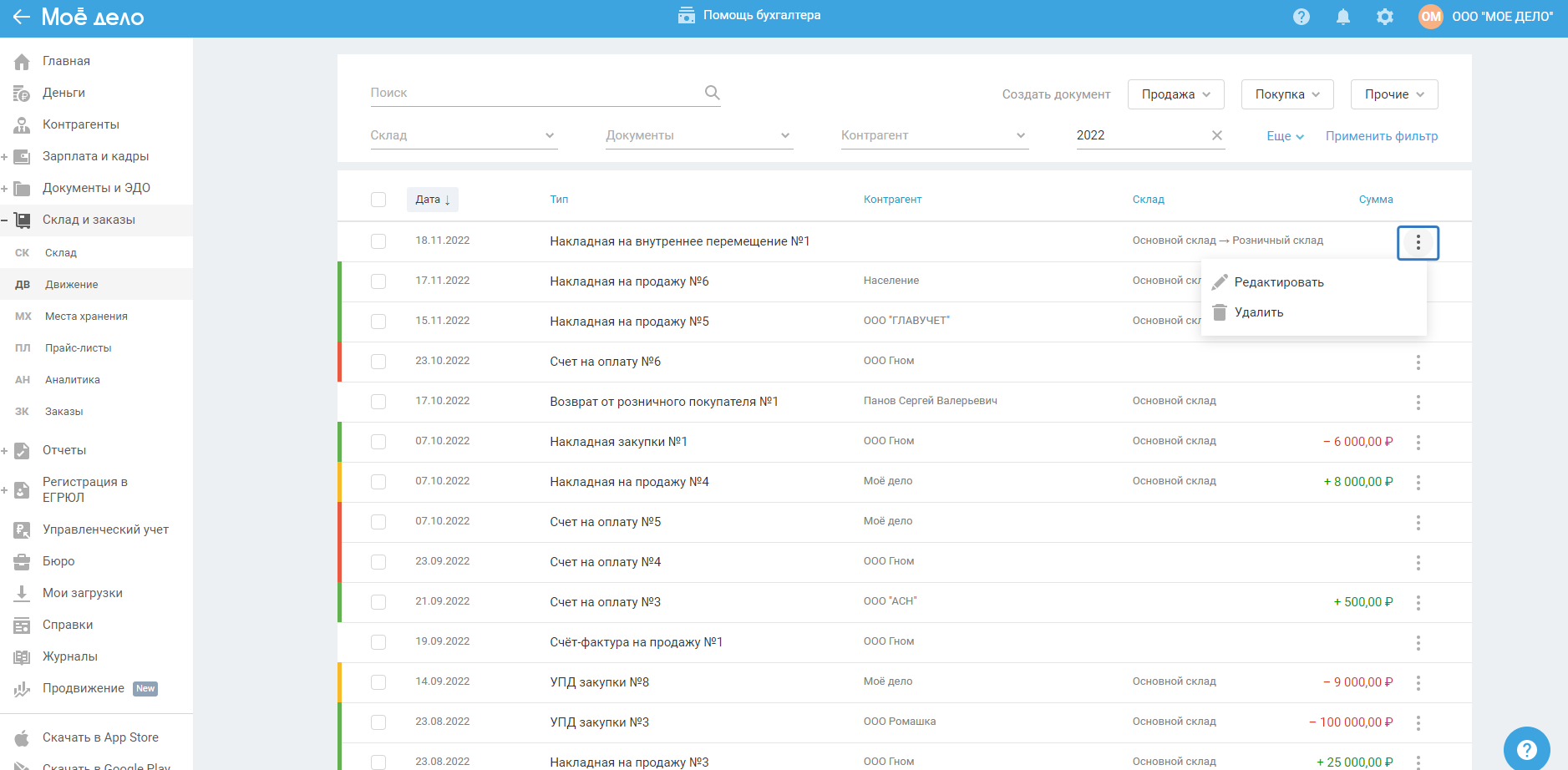Click the search magnifier icon
Screen dimensions: 1568x770
712,93
